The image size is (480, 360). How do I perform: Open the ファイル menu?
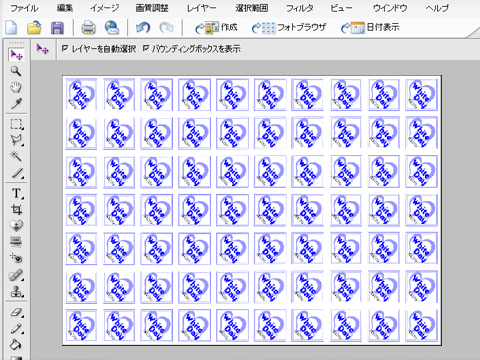pos(24,8)
